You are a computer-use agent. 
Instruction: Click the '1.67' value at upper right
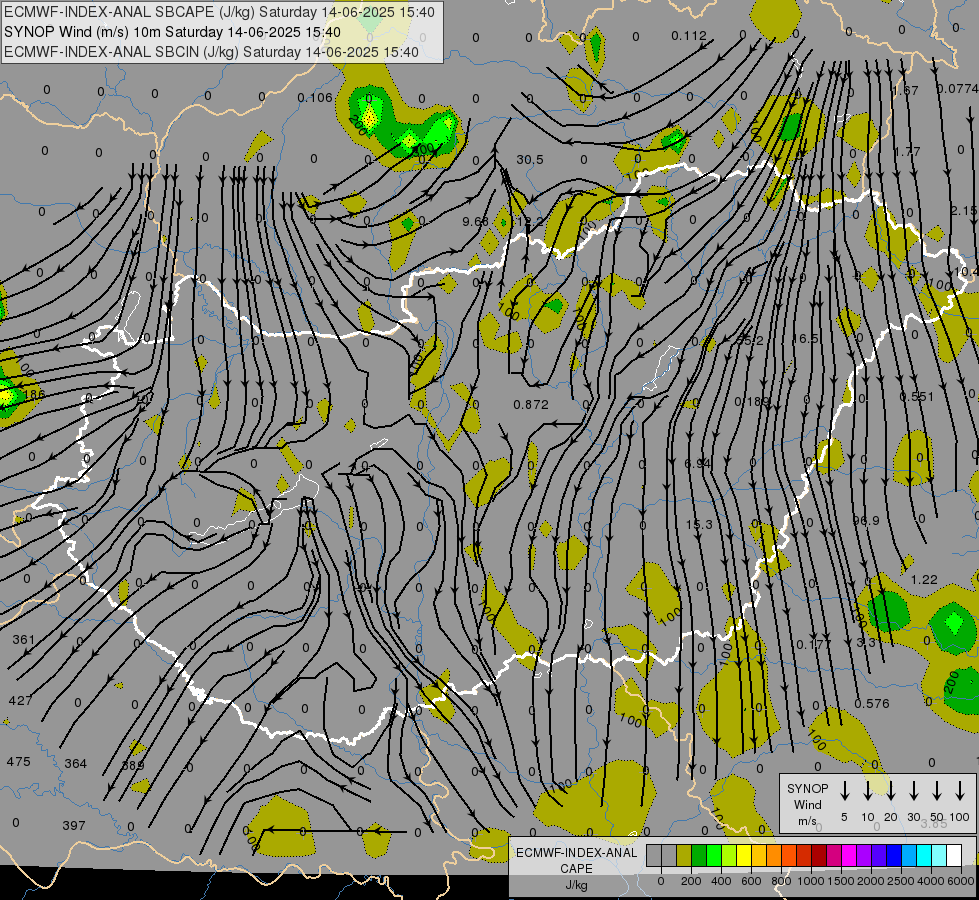point(905,91)
